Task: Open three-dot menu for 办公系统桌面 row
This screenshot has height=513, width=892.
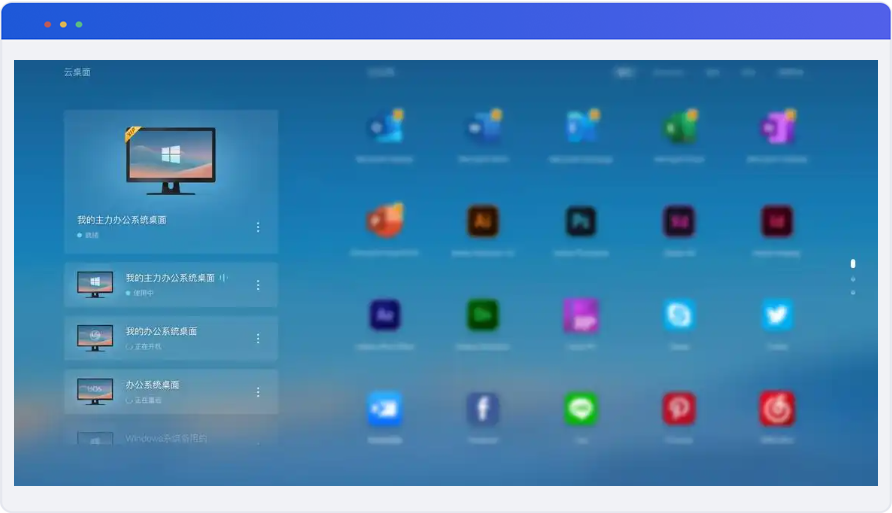Action: click(258, 392)
